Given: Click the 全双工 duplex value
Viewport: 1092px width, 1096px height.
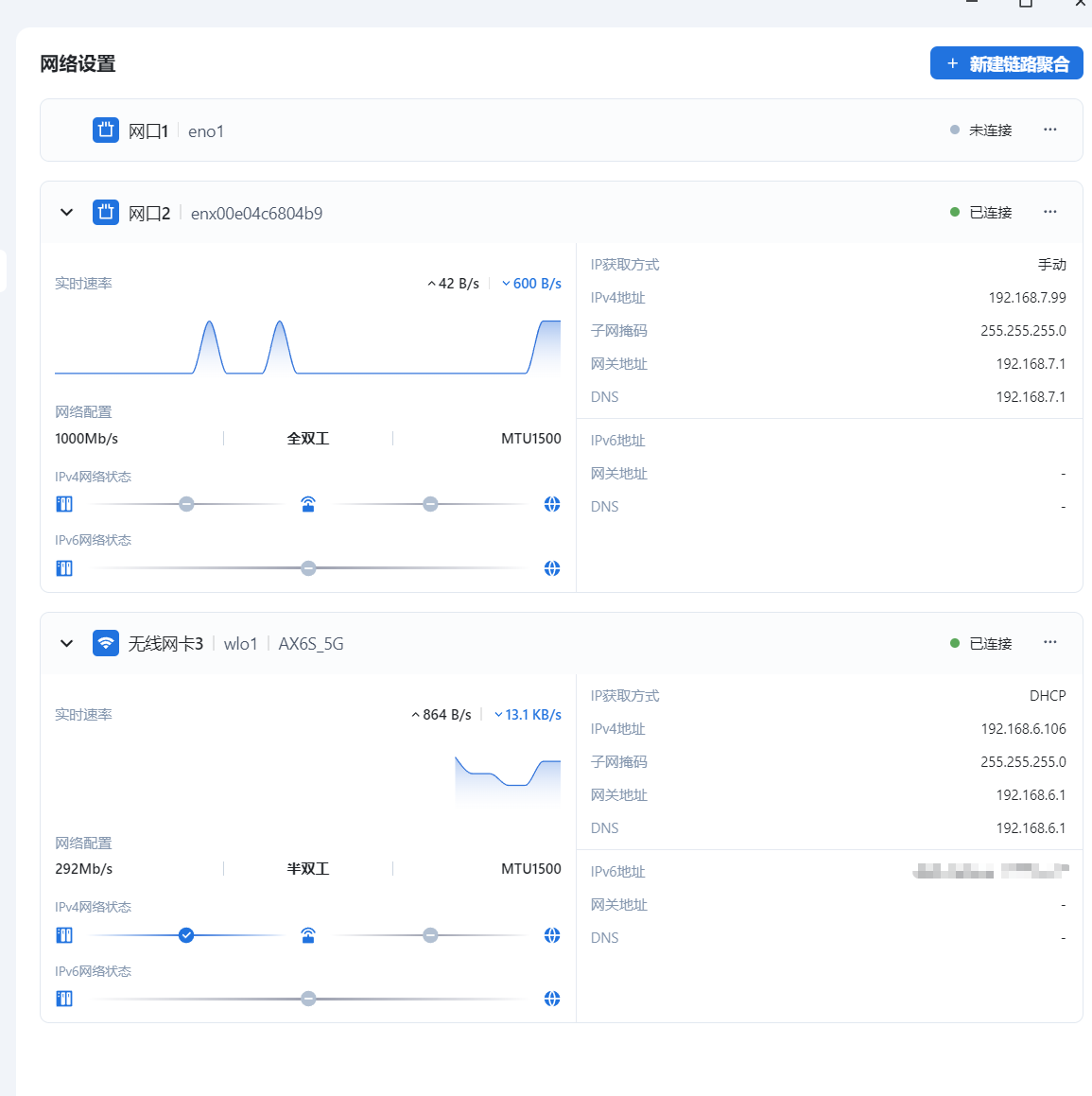Looking at the screenshot, I should (x=308, y=438).
